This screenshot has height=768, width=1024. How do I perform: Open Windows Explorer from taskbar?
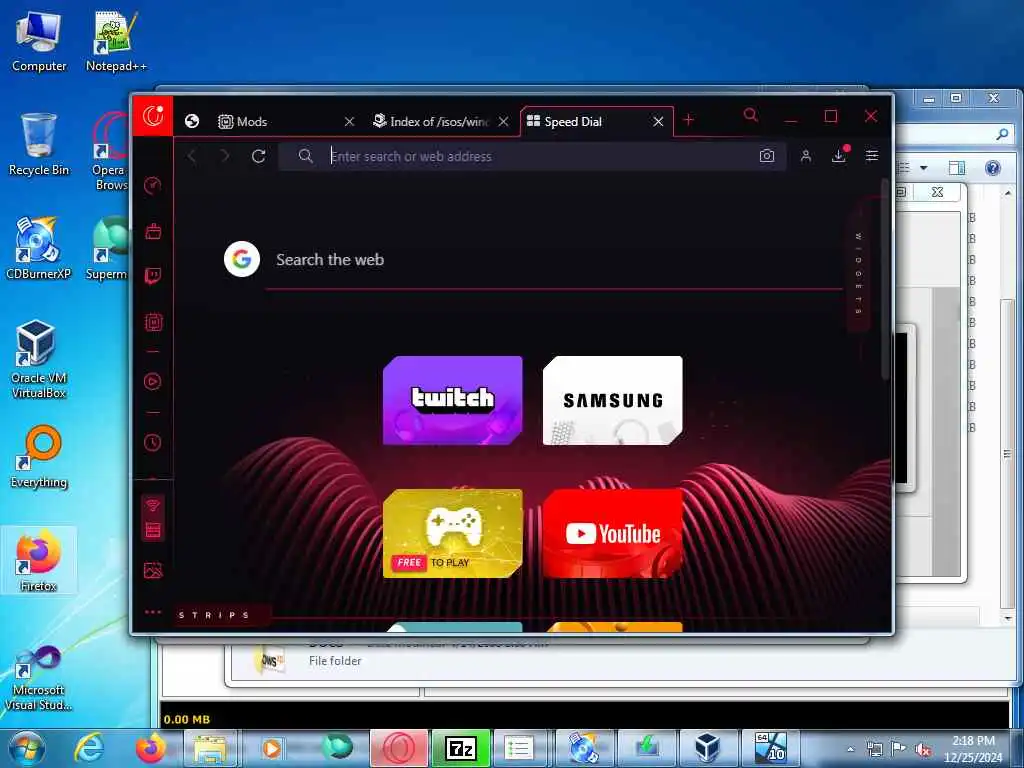tap(210, 748)
